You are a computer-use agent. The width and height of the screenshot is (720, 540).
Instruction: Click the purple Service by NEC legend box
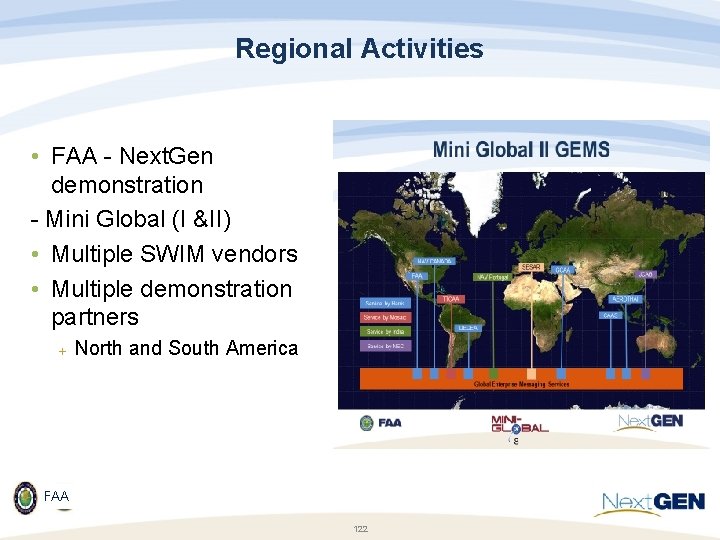385,346
